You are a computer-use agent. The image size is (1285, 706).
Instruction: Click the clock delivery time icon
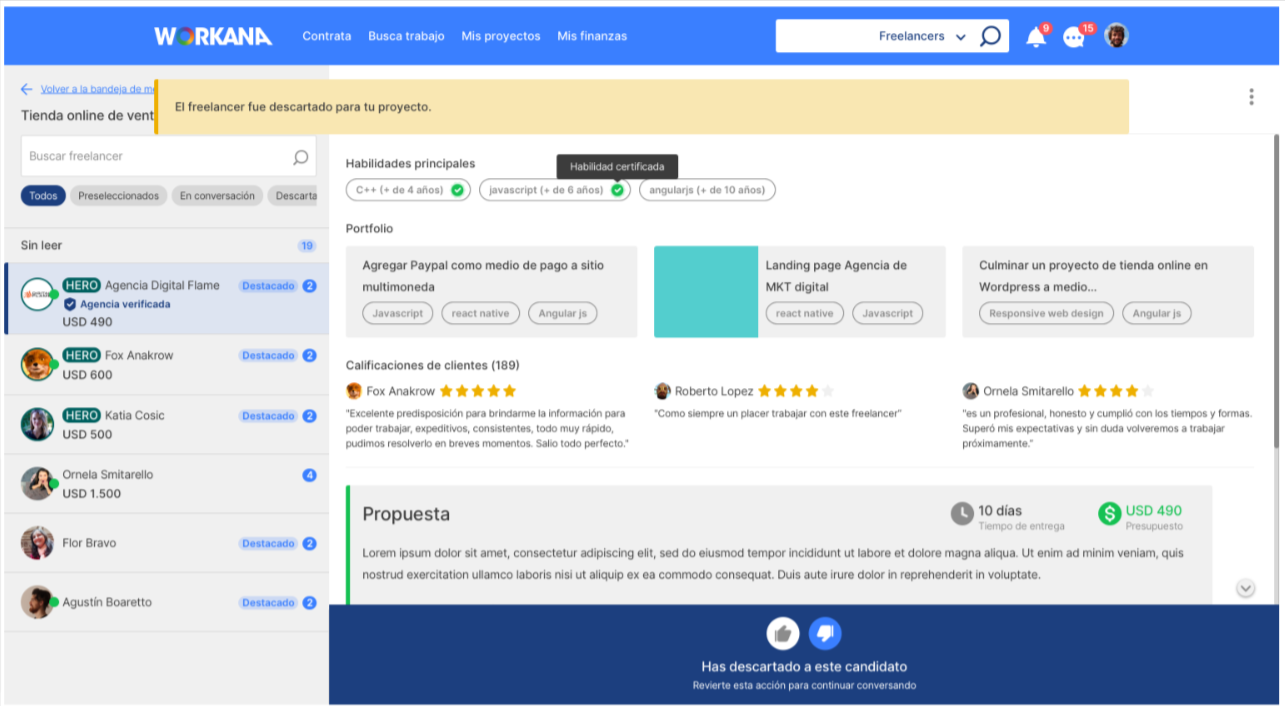pos(961,514)
